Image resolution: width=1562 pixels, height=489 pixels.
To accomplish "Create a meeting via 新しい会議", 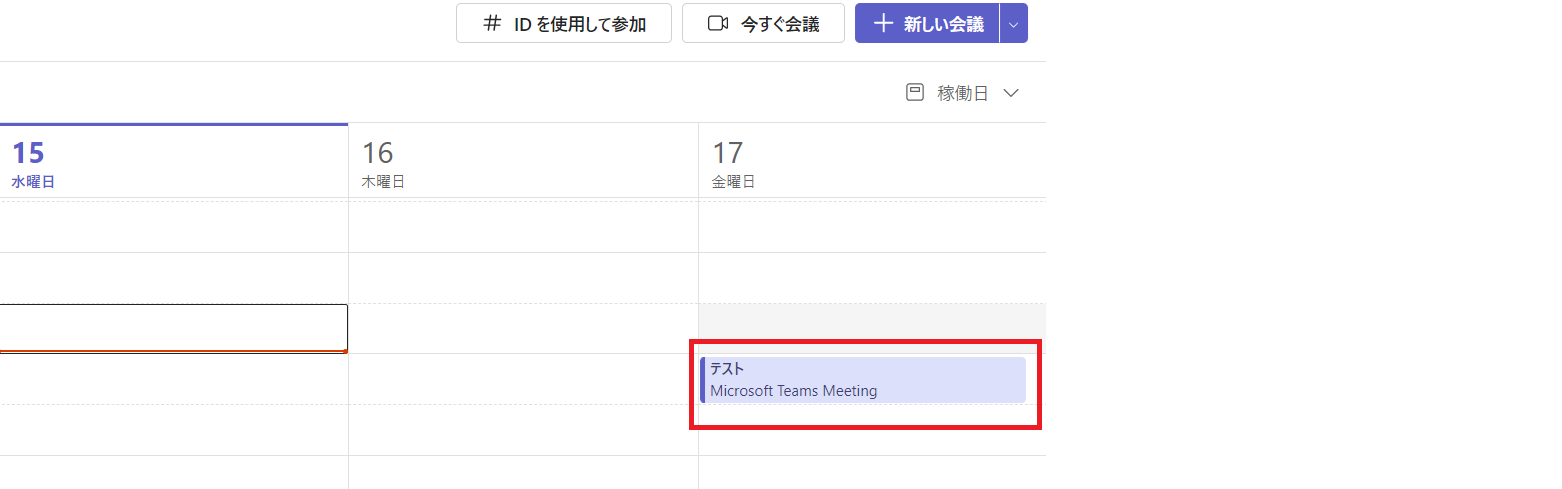I will tap(927, 23).
